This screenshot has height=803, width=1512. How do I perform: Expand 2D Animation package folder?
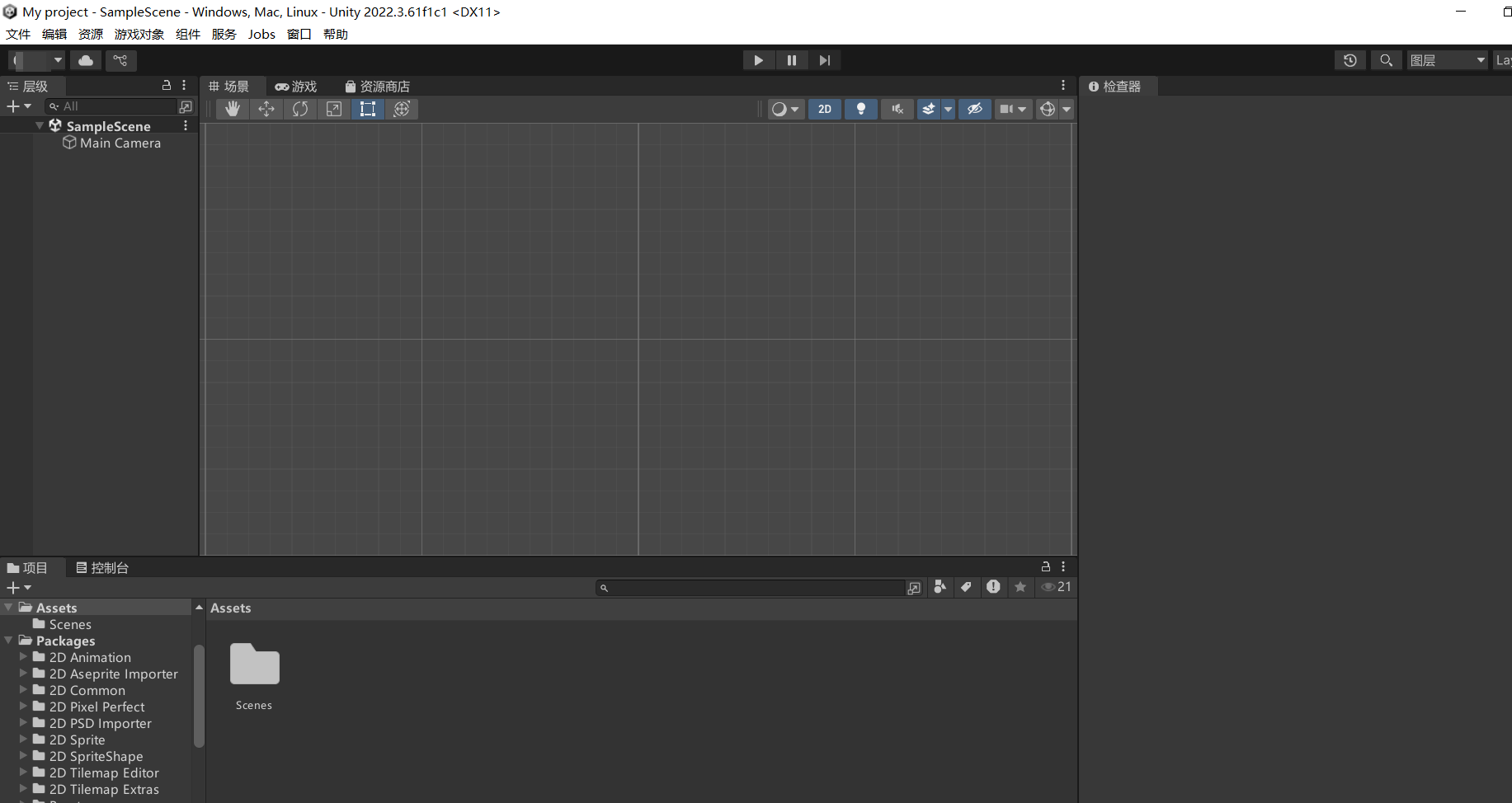click(23, 656)
